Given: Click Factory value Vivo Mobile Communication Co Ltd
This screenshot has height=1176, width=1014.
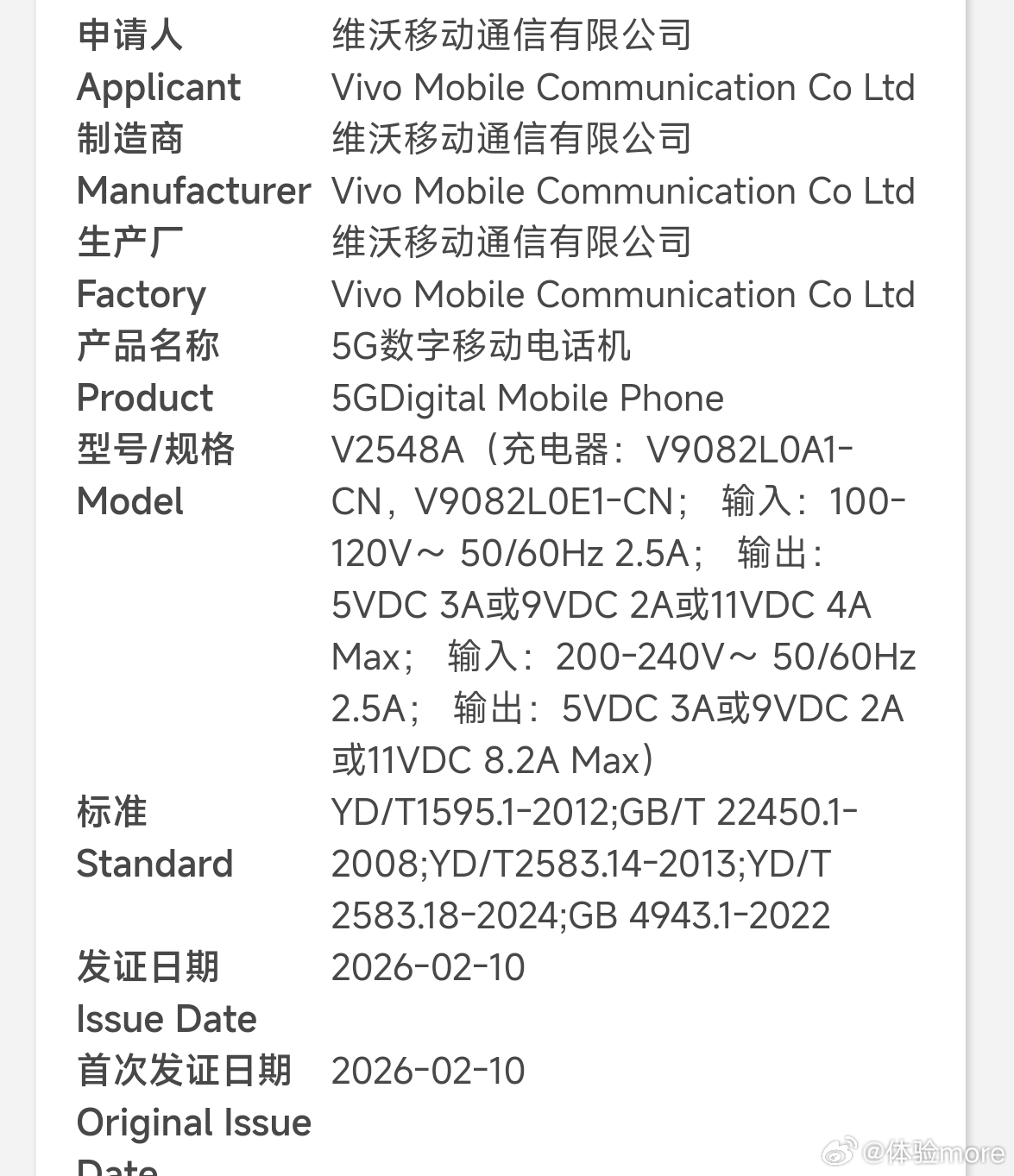Looking at the screenshot, I should pyautogui.click(x=622, y=294).
